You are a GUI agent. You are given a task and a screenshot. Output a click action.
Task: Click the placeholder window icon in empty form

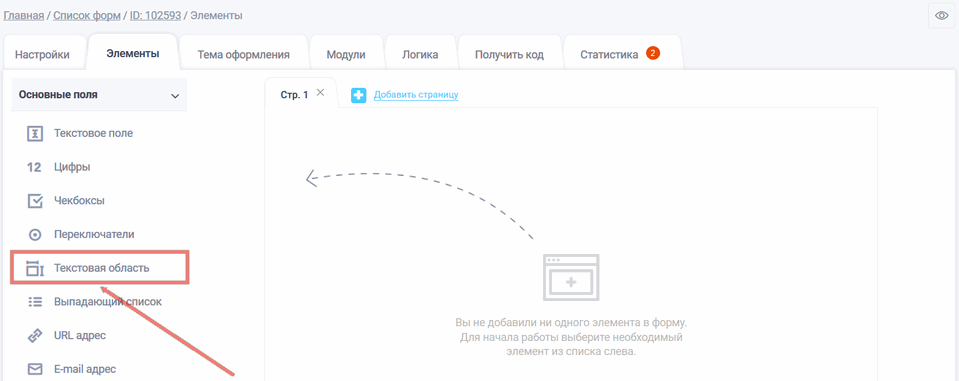click(x=571, y=278)
